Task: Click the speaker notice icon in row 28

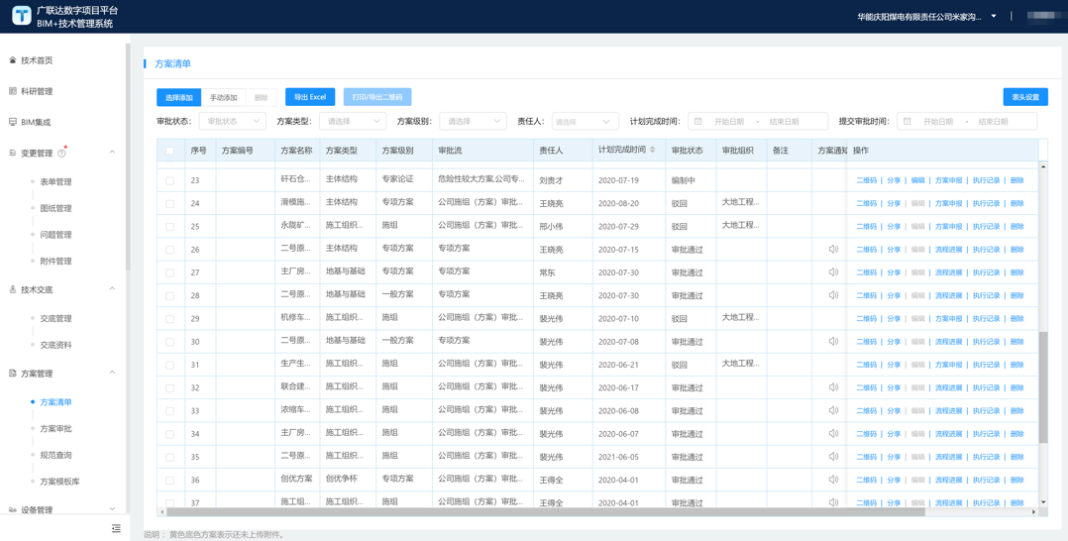Action: tap(833, 295)
